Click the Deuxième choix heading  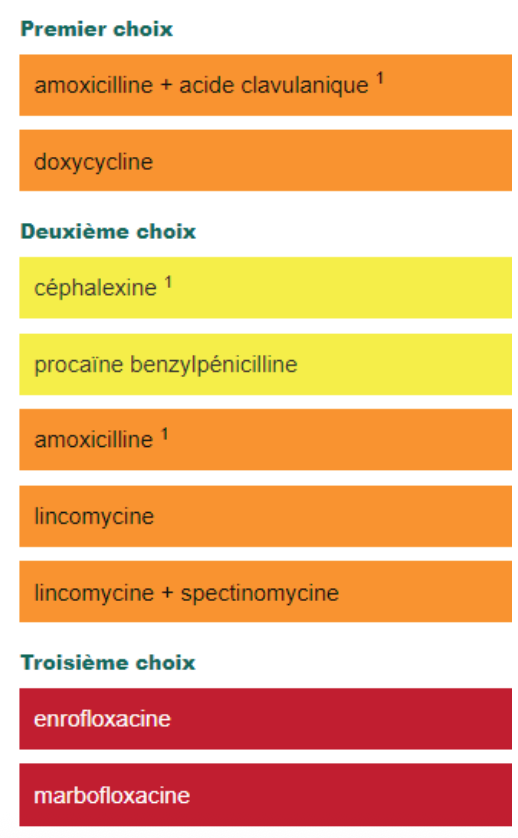click(108, 231)
